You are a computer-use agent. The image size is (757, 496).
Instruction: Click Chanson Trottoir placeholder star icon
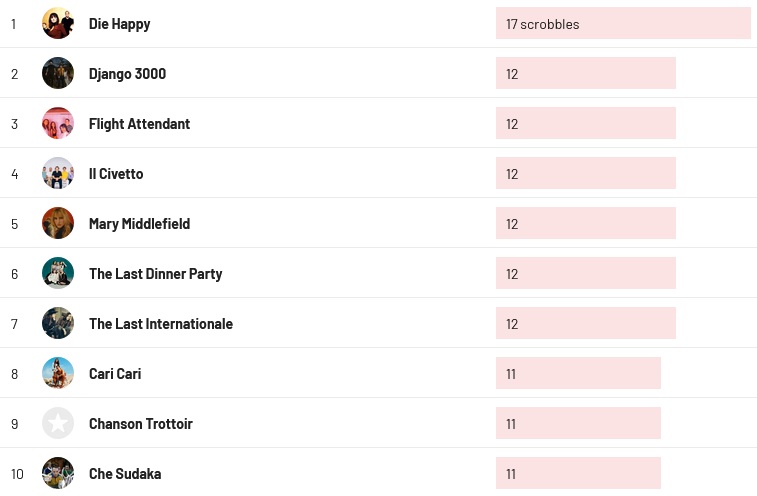(58, 423)
